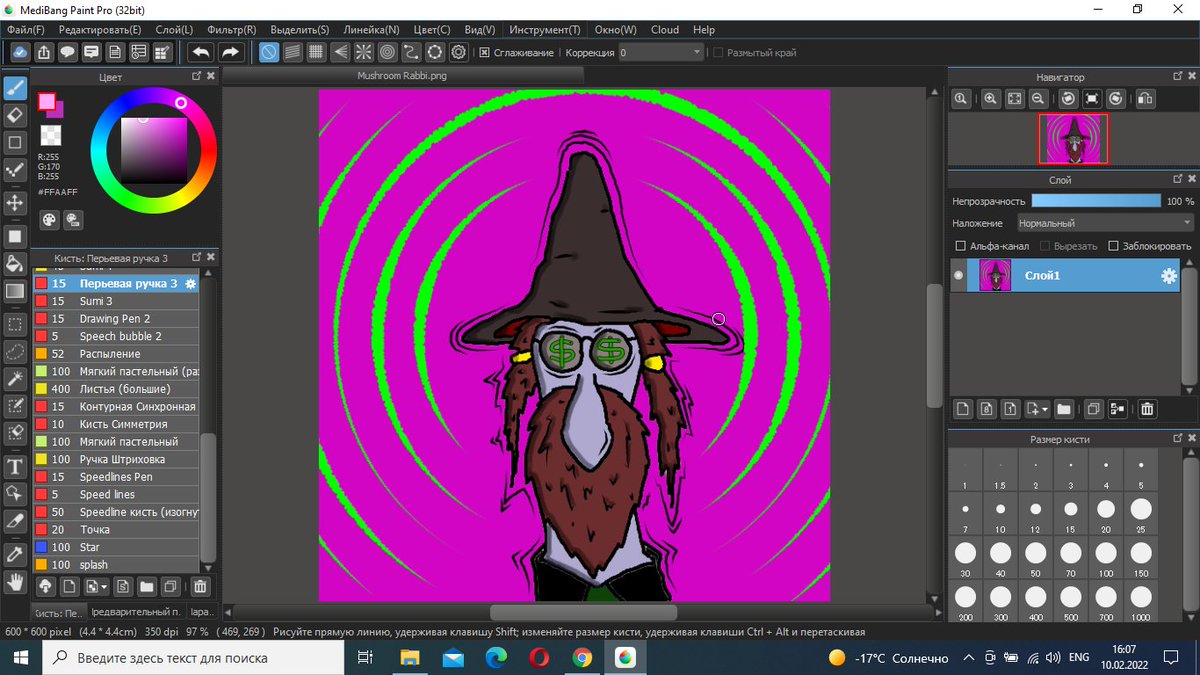Open the Наложение blend mode dropdown
The image size is (1200, 675).
(x=1105, y=223)
